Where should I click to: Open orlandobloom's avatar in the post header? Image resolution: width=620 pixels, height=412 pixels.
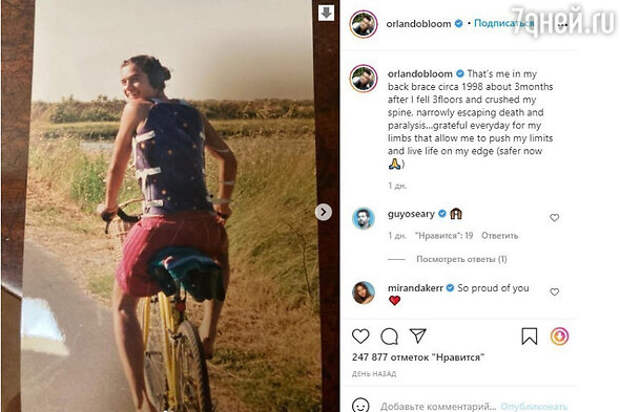click(363, 23)
